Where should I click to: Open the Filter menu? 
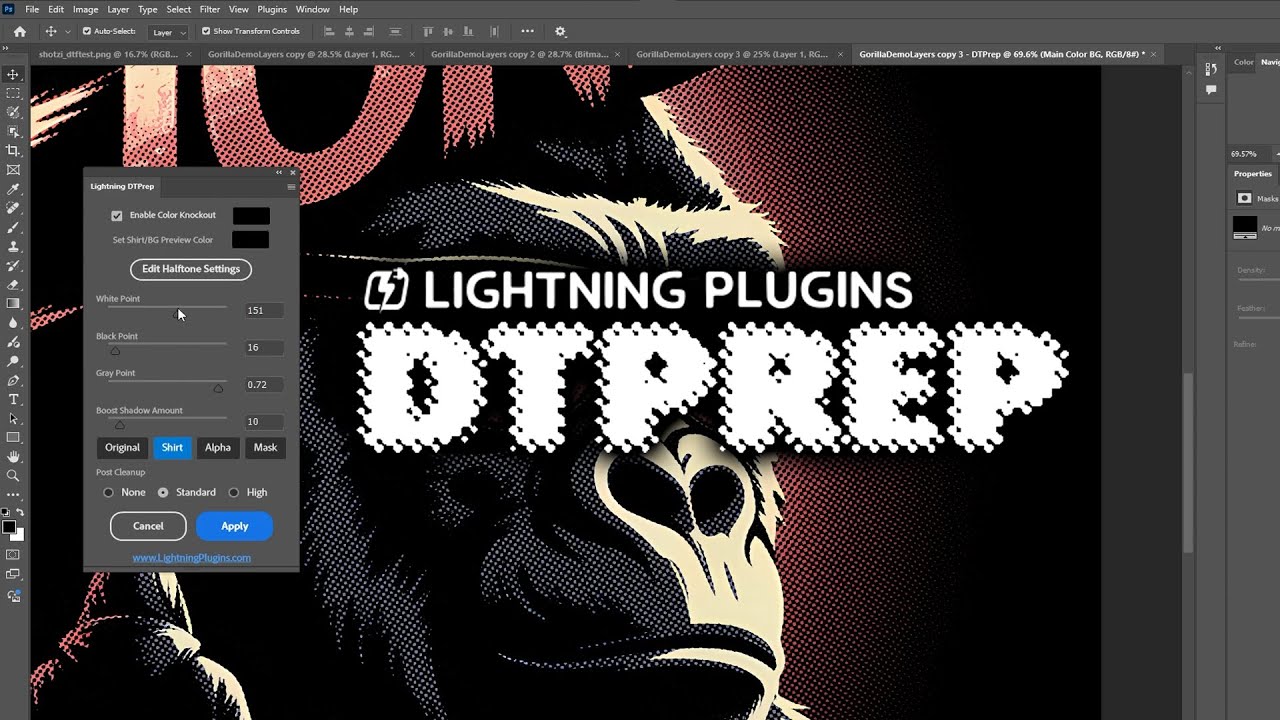pos(209,9)
